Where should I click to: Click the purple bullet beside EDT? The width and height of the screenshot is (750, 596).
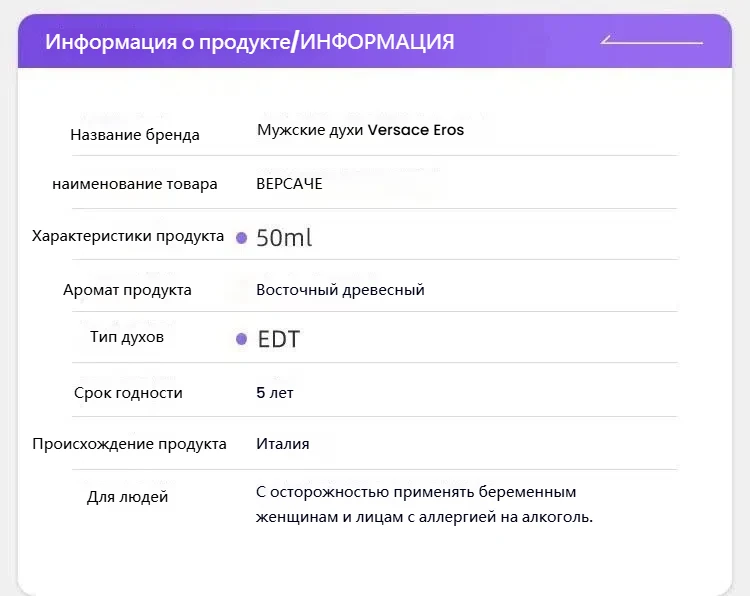[x=242, y=339]
